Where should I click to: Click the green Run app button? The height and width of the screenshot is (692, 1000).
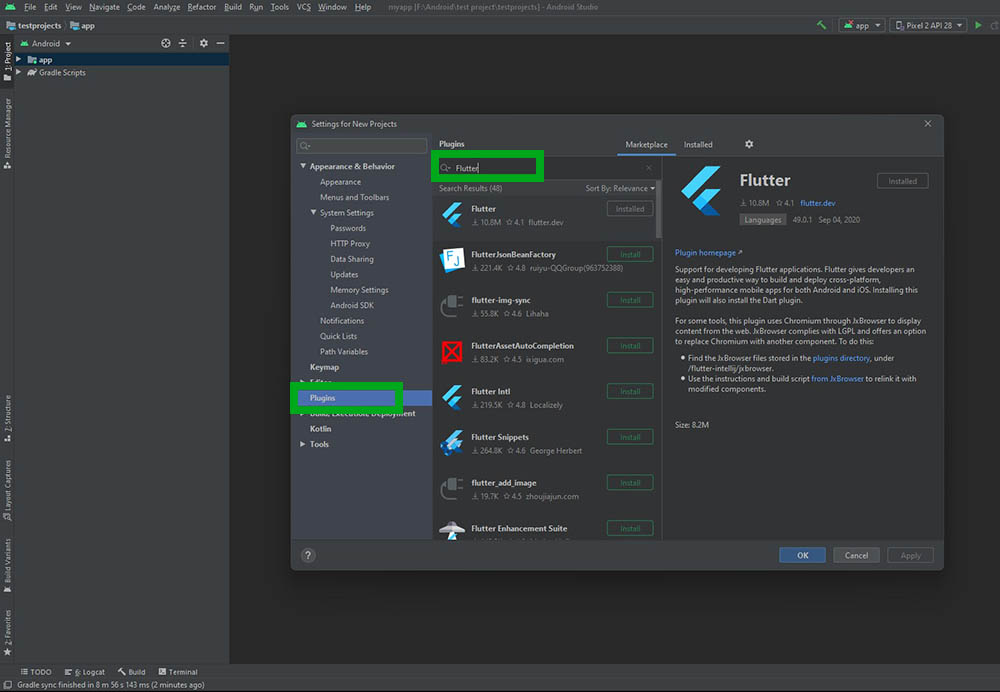pyautogui.click(x=977, y=25)
